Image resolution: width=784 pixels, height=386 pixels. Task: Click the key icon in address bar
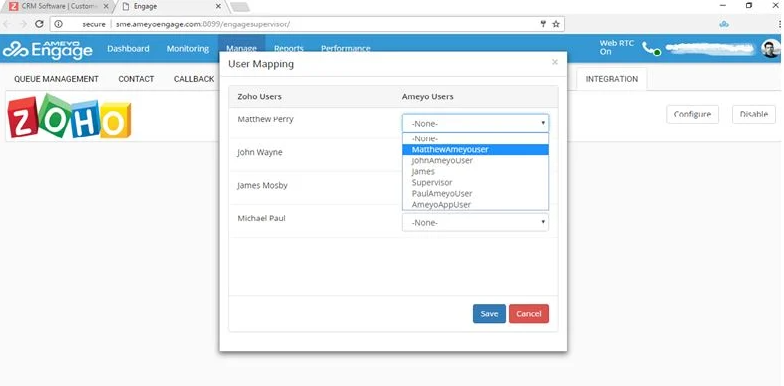(x=544, y=24)
